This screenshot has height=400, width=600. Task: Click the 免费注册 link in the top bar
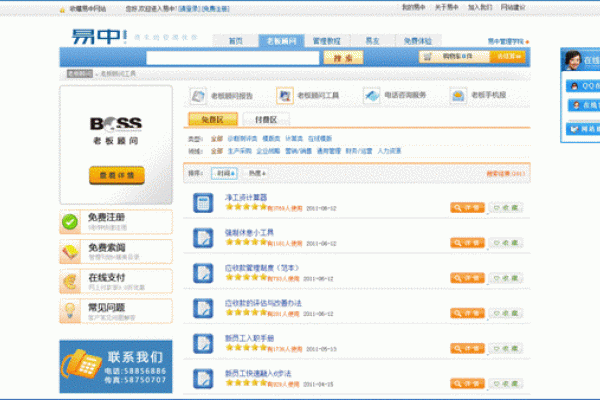coord(216,9)
